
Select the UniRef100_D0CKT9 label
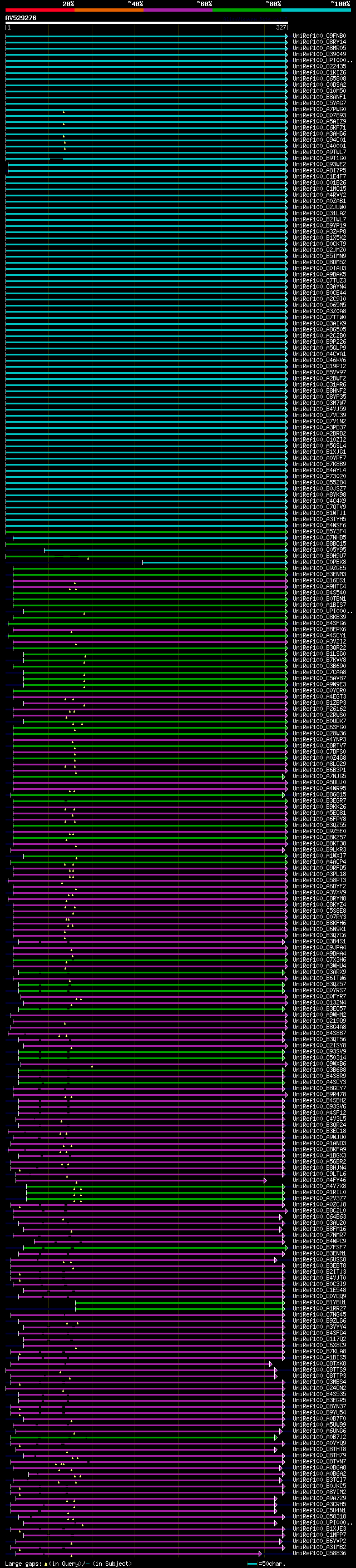pos(319,244)
